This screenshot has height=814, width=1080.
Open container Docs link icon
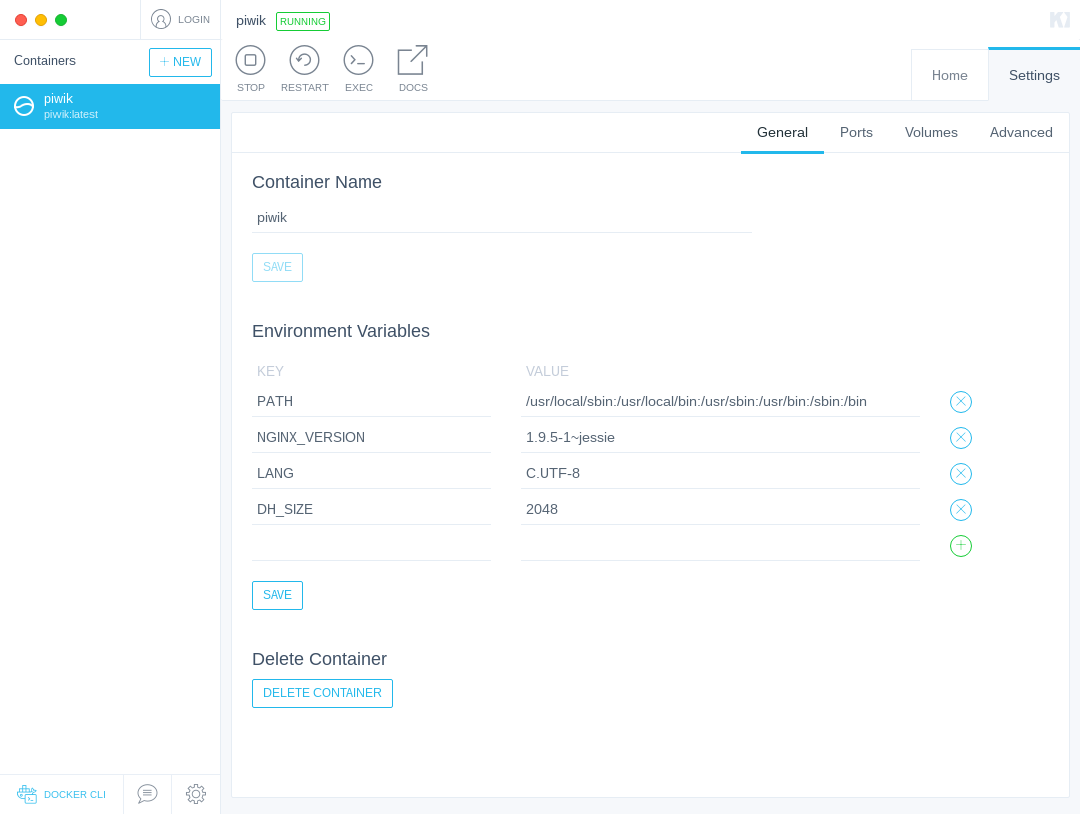[x=413, y=61]
